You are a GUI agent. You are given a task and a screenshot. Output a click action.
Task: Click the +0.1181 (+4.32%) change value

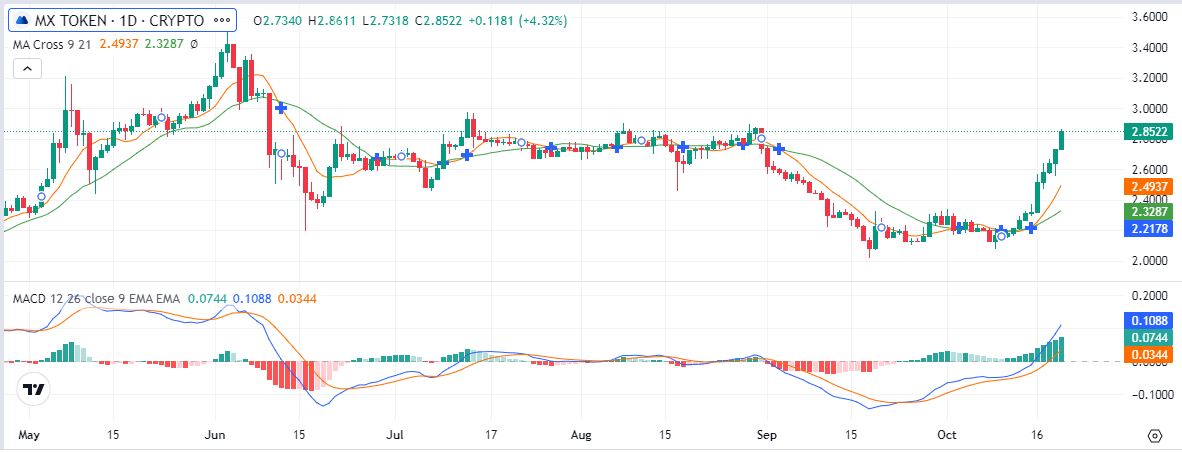point(518,21)
